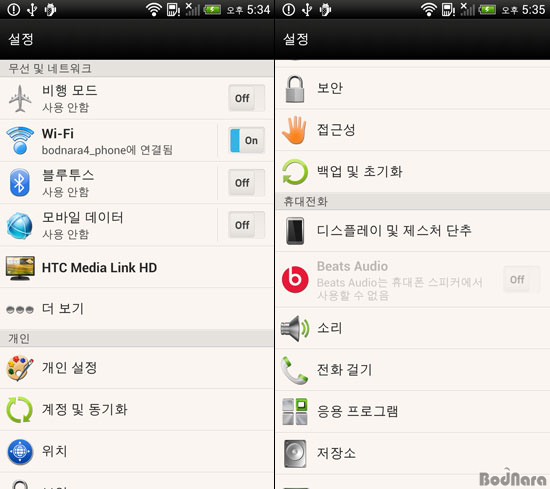
Task: Tap the storage disk icon
Action: 295,454
